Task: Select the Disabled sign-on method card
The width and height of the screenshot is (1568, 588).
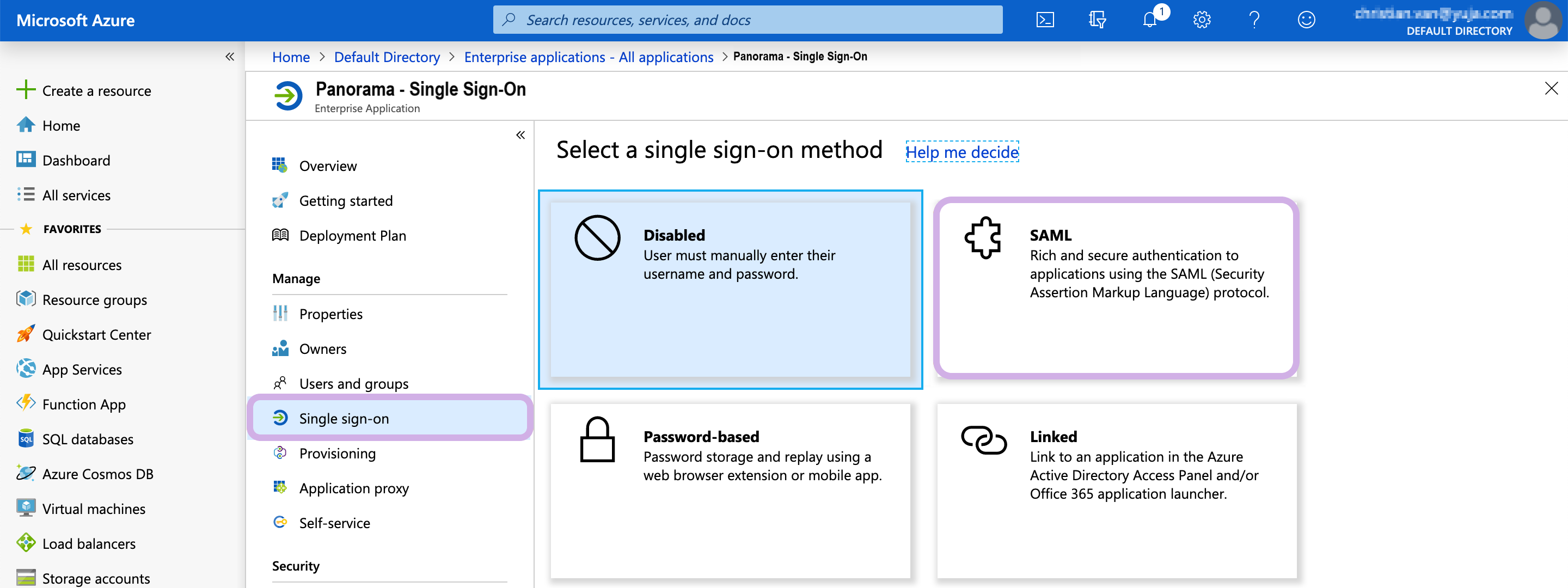Action: [730, 290]
